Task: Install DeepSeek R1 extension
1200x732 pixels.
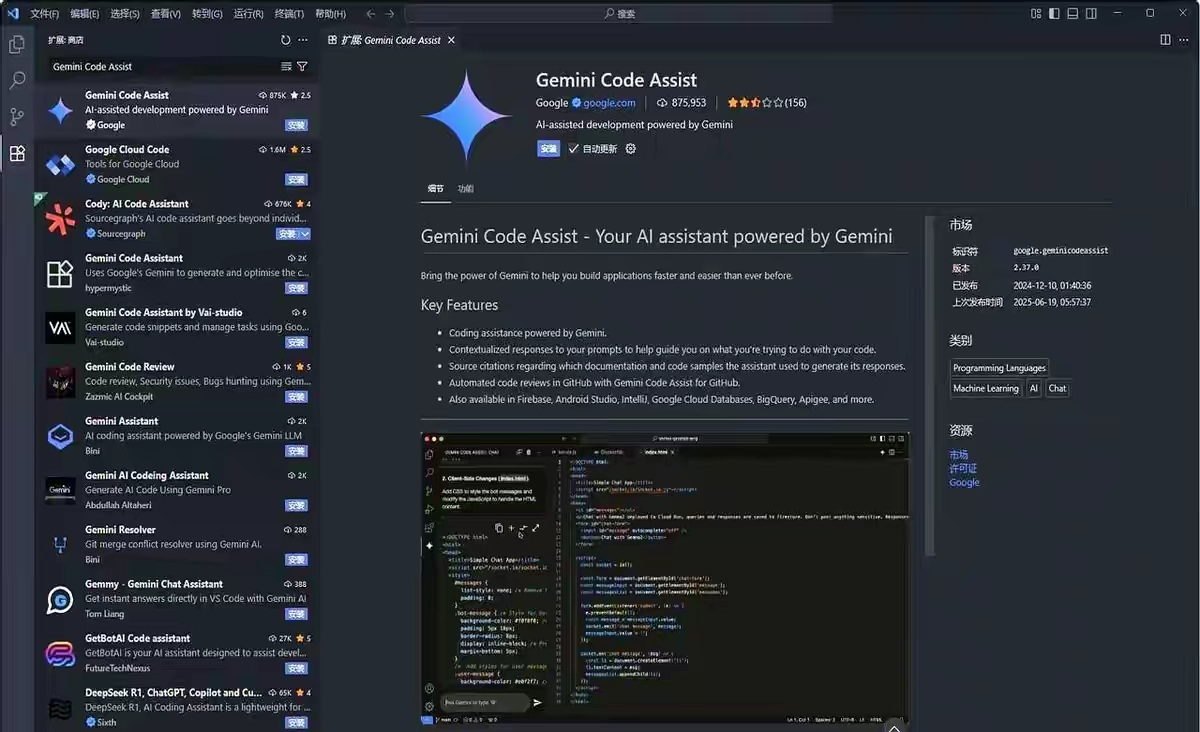Action: [296, 723]
